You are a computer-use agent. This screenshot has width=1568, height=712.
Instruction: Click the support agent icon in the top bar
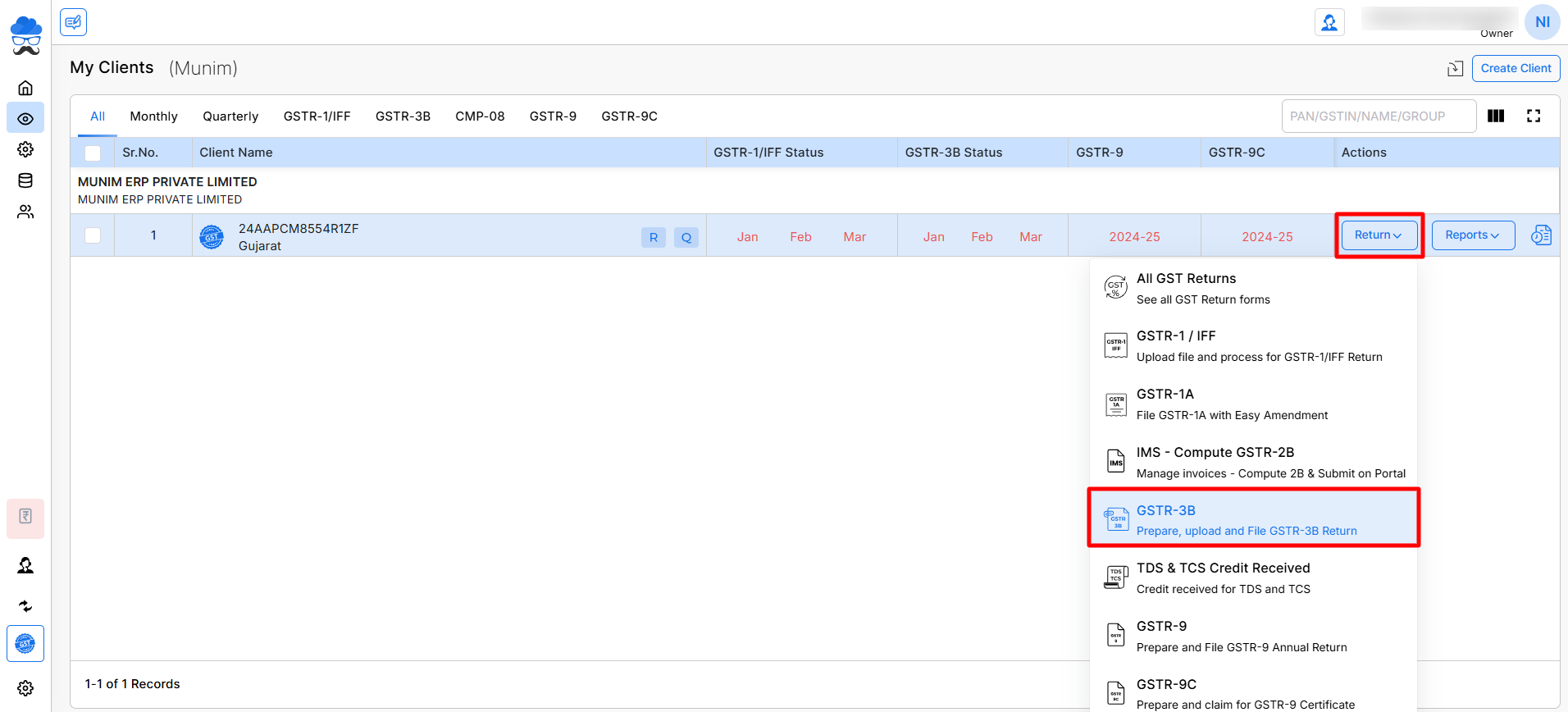(1329, 22)
